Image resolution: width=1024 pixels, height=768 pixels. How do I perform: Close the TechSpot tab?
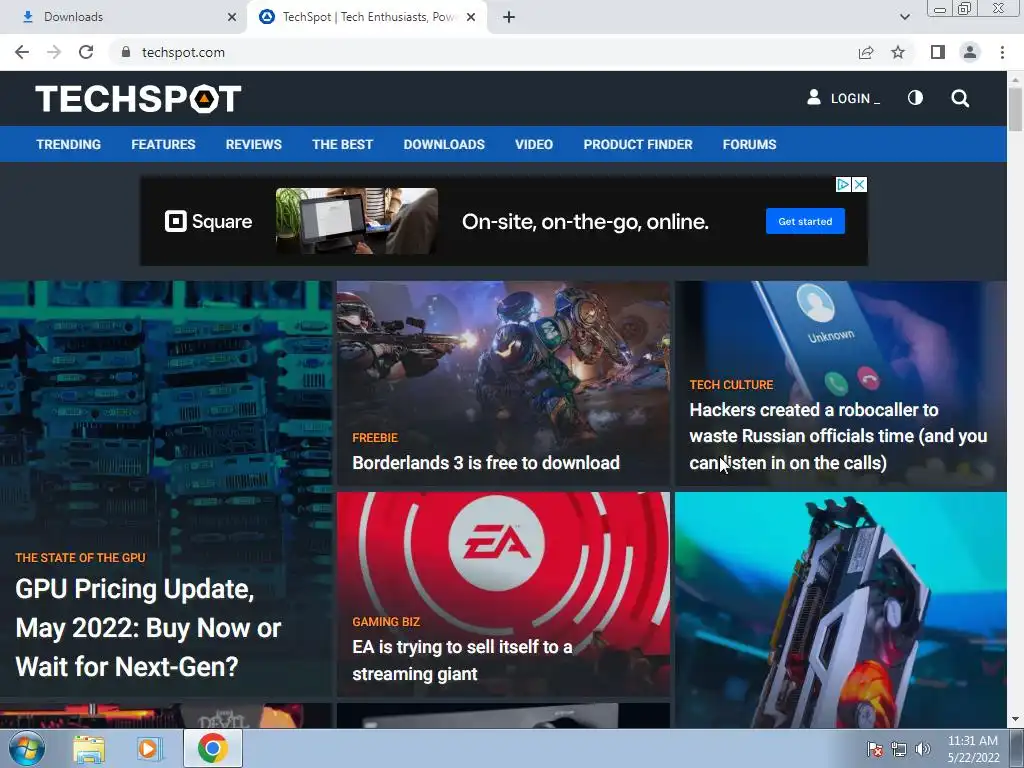(x=471, y=17)
